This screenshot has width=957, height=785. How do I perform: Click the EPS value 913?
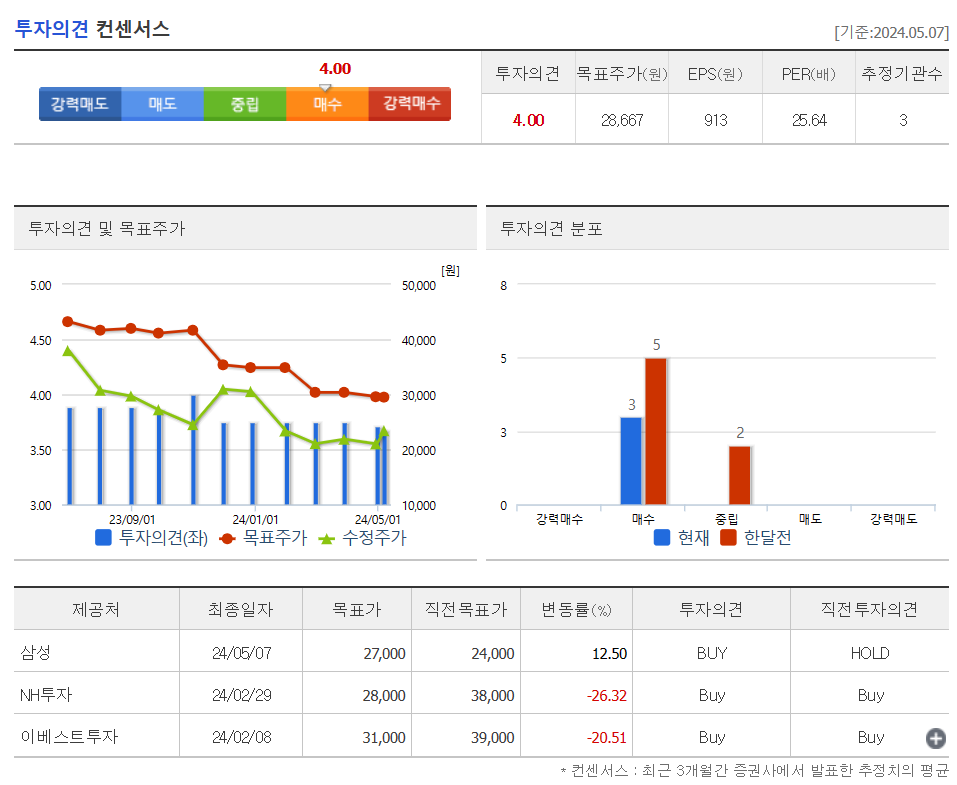(716, 120)
